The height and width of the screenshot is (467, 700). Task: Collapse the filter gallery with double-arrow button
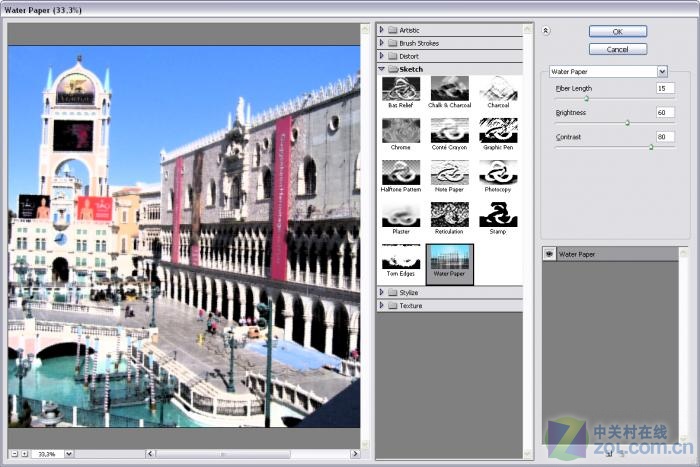click(545, 31)
